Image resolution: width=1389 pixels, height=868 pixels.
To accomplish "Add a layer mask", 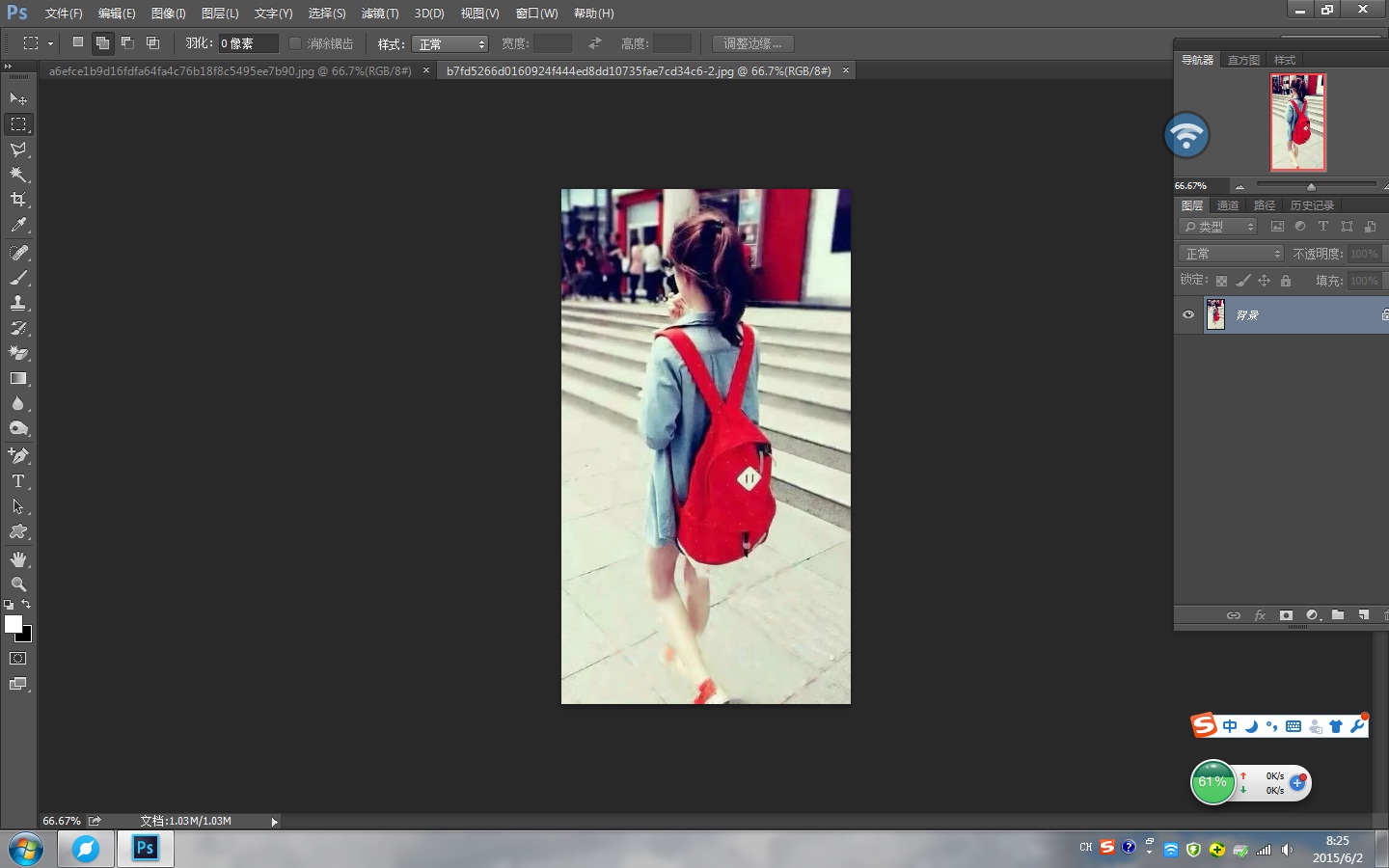I will click(x=1286, y=615).
